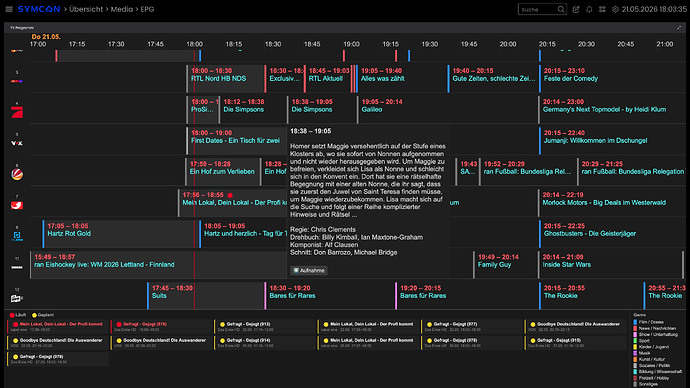Open The Rookie at 20:15
690x388 pixels.
591,296
